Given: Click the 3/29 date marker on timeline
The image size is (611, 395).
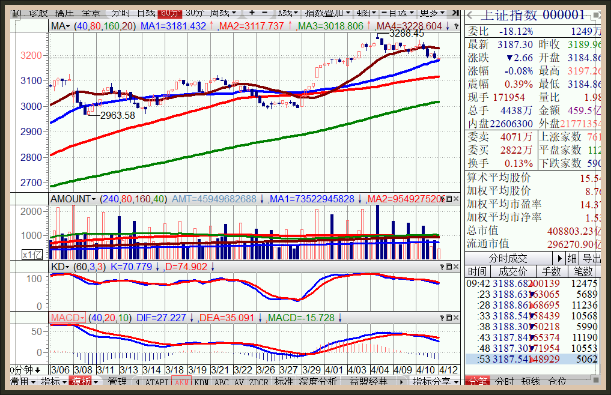Looking at the screenshot, I should tap(311, 369).
